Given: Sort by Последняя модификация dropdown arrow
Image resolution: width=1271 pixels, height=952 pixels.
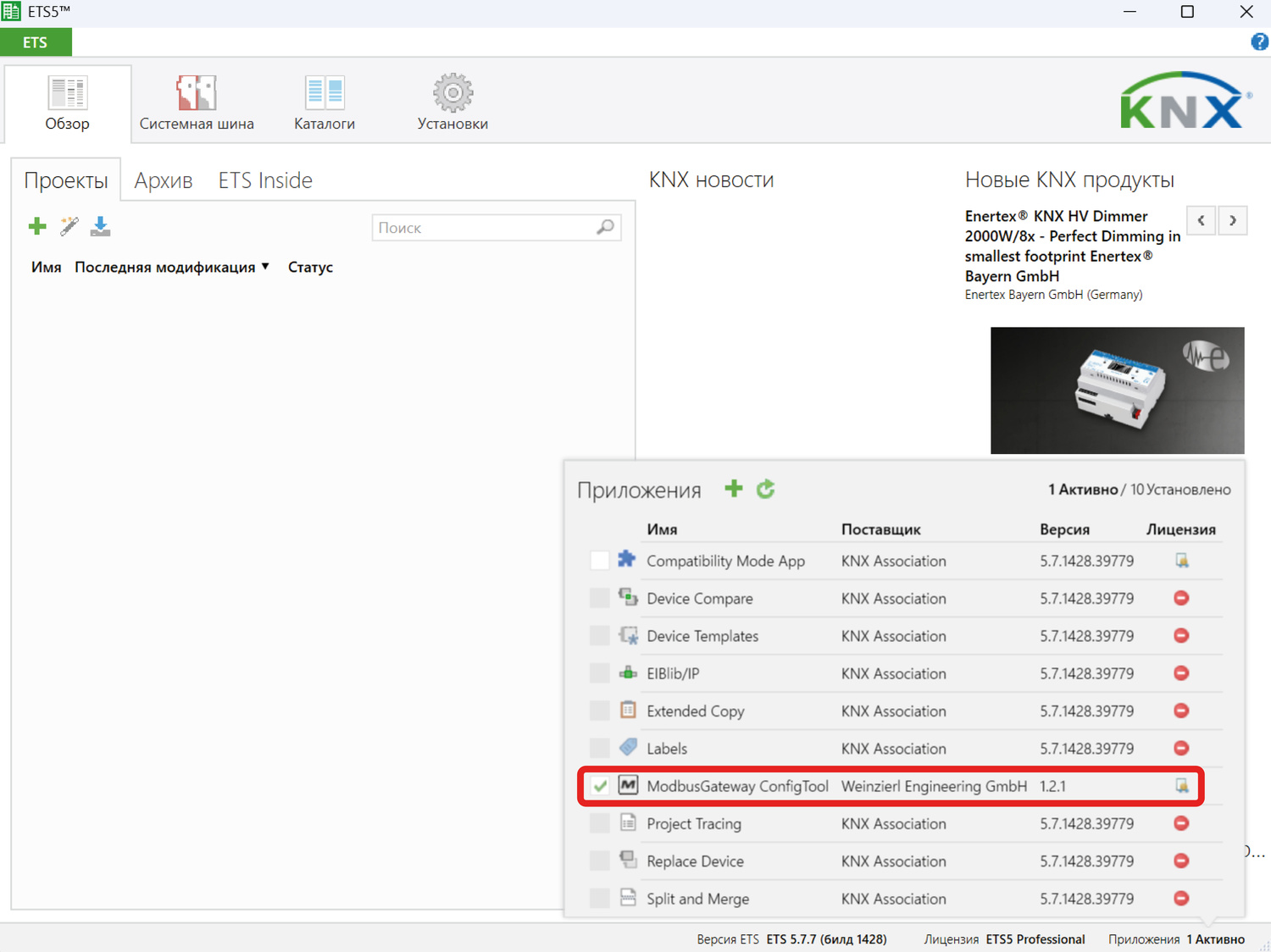Looking at the screenshot, I should 265,267.
